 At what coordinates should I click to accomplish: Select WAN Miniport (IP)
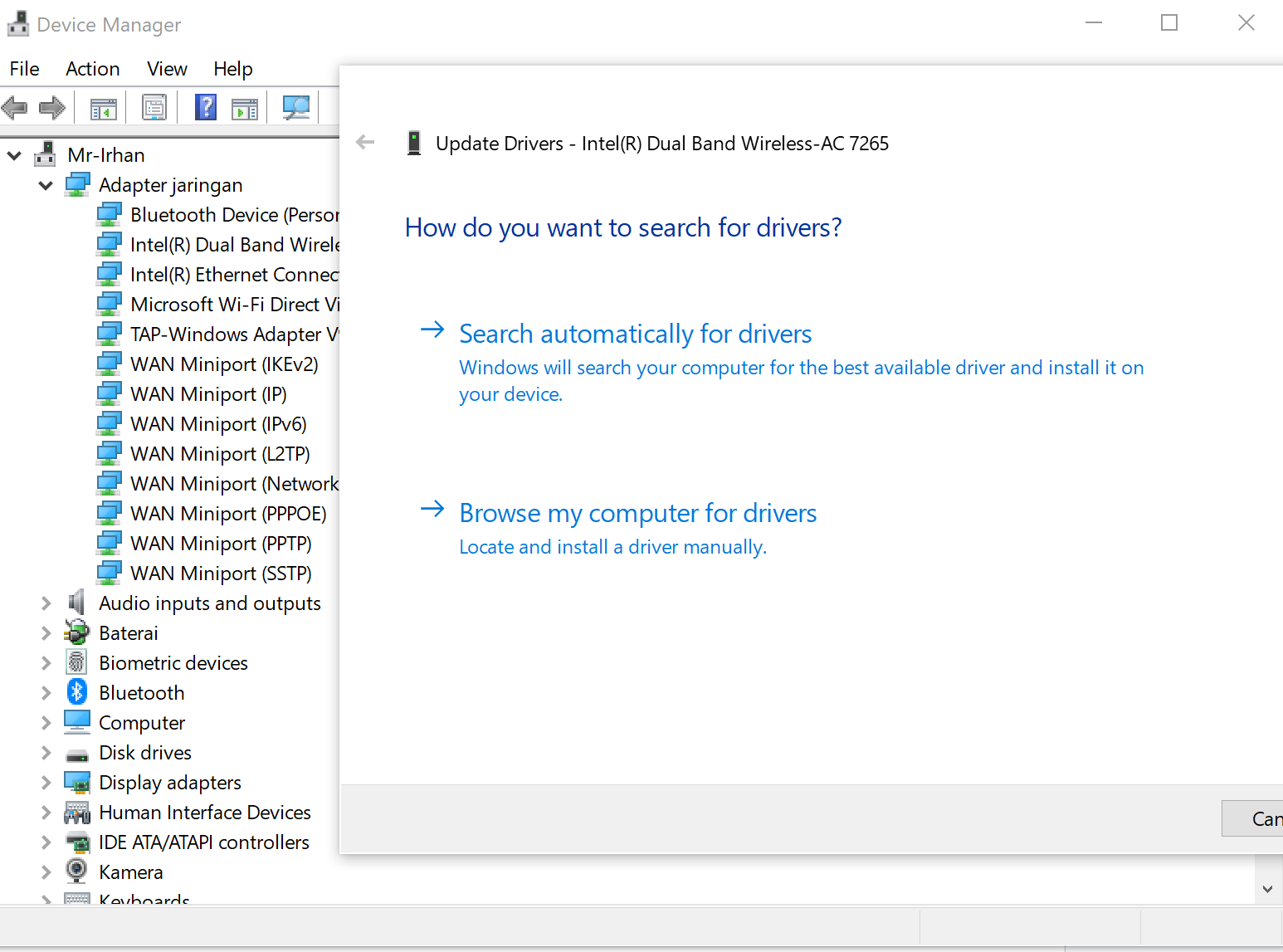[x=209, y=394]
